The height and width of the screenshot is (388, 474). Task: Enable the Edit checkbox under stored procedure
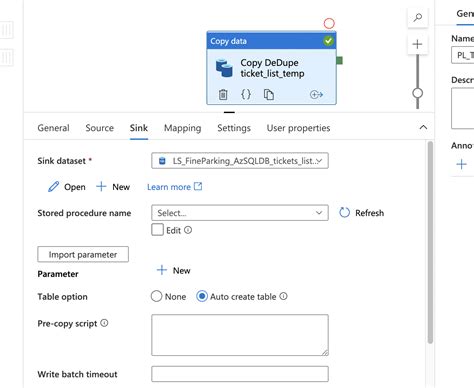157,230
